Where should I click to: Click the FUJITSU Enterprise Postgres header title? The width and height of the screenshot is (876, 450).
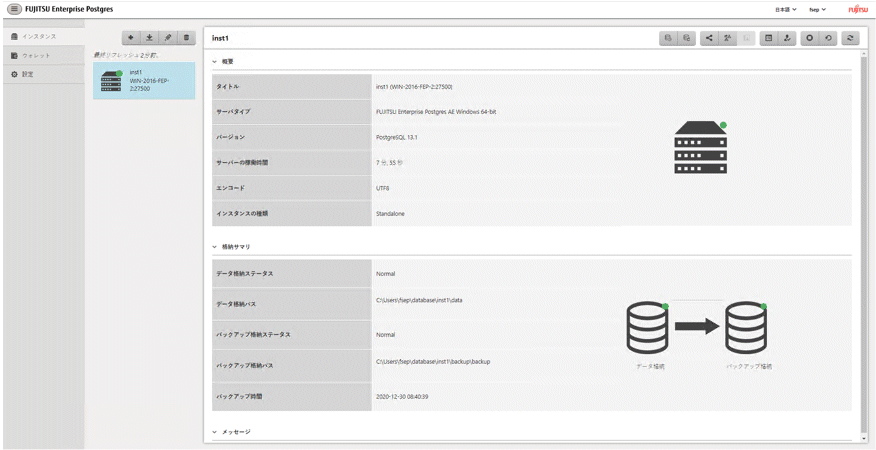coord(69,10)
